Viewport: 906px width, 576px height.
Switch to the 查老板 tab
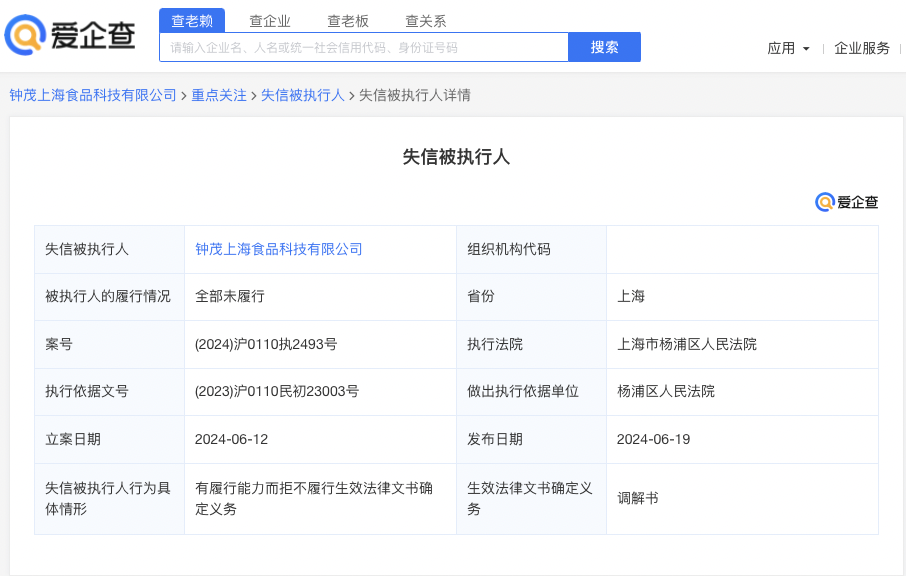click(x=348, y=21)
